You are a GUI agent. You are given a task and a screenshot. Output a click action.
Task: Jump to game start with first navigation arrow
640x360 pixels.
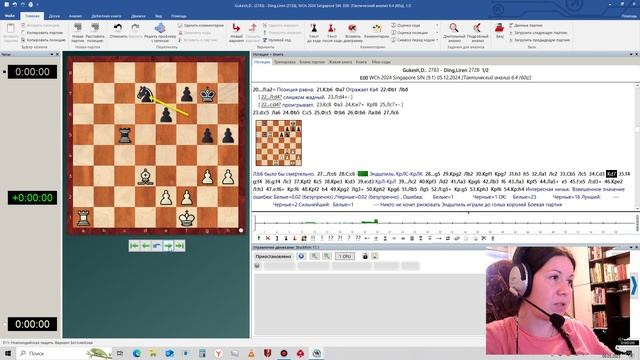pos(134,246)
